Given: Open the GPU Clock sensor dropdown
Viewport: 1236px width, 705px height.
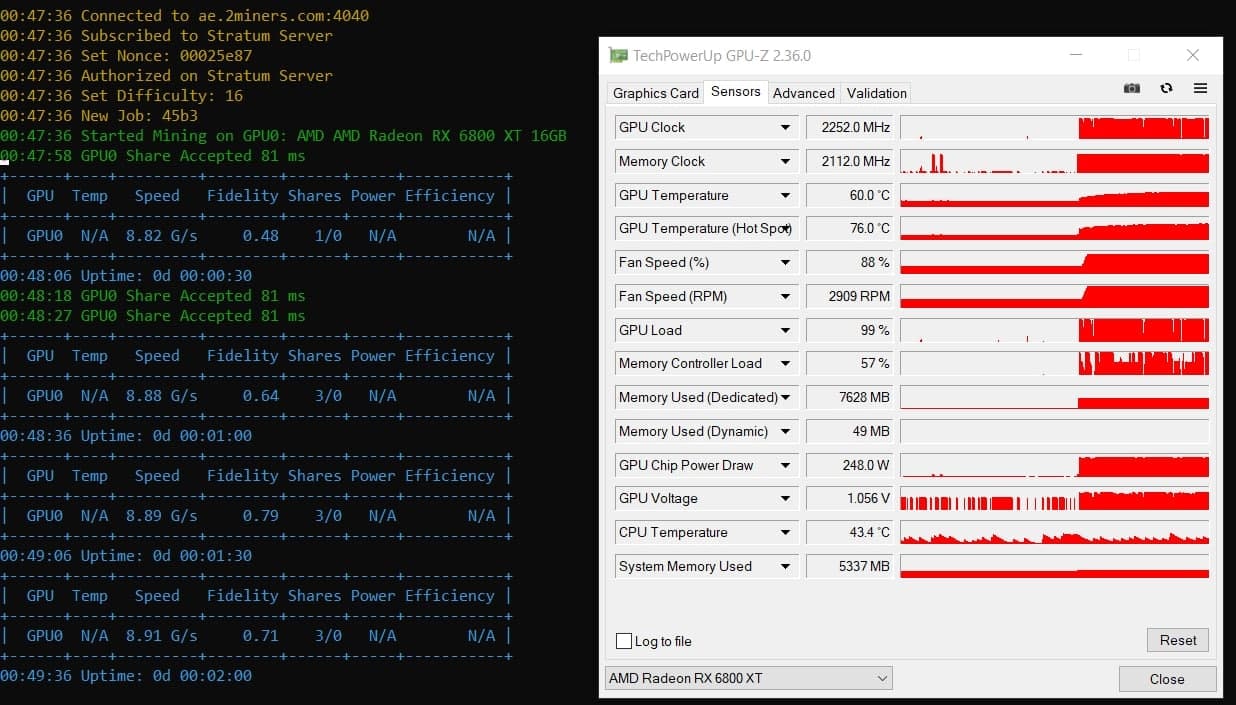Looking at the screenshot, I should (785, 127).
